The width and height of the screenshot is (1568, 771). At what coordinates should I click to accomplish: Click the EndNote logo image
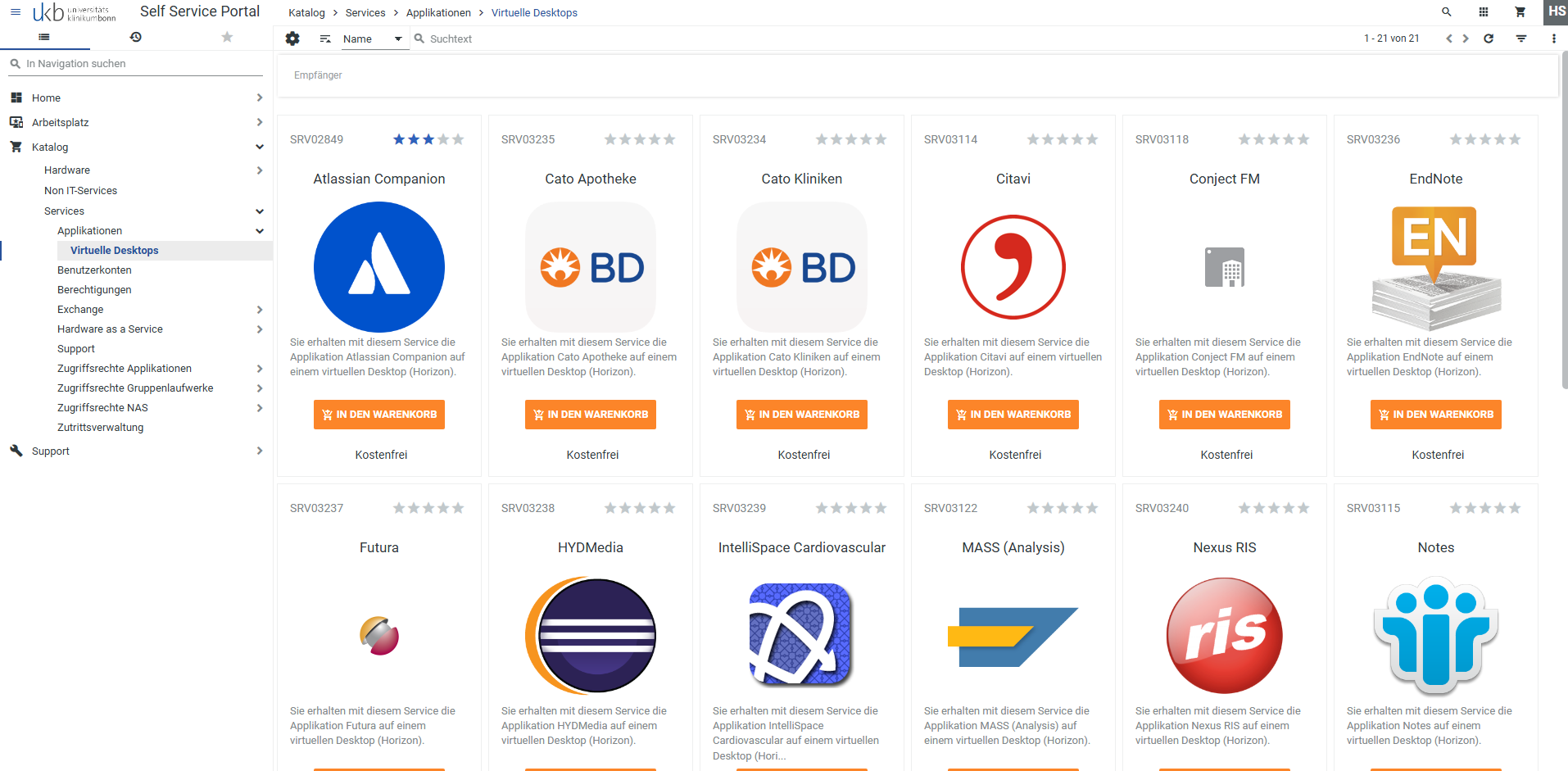click(1436, 267)
